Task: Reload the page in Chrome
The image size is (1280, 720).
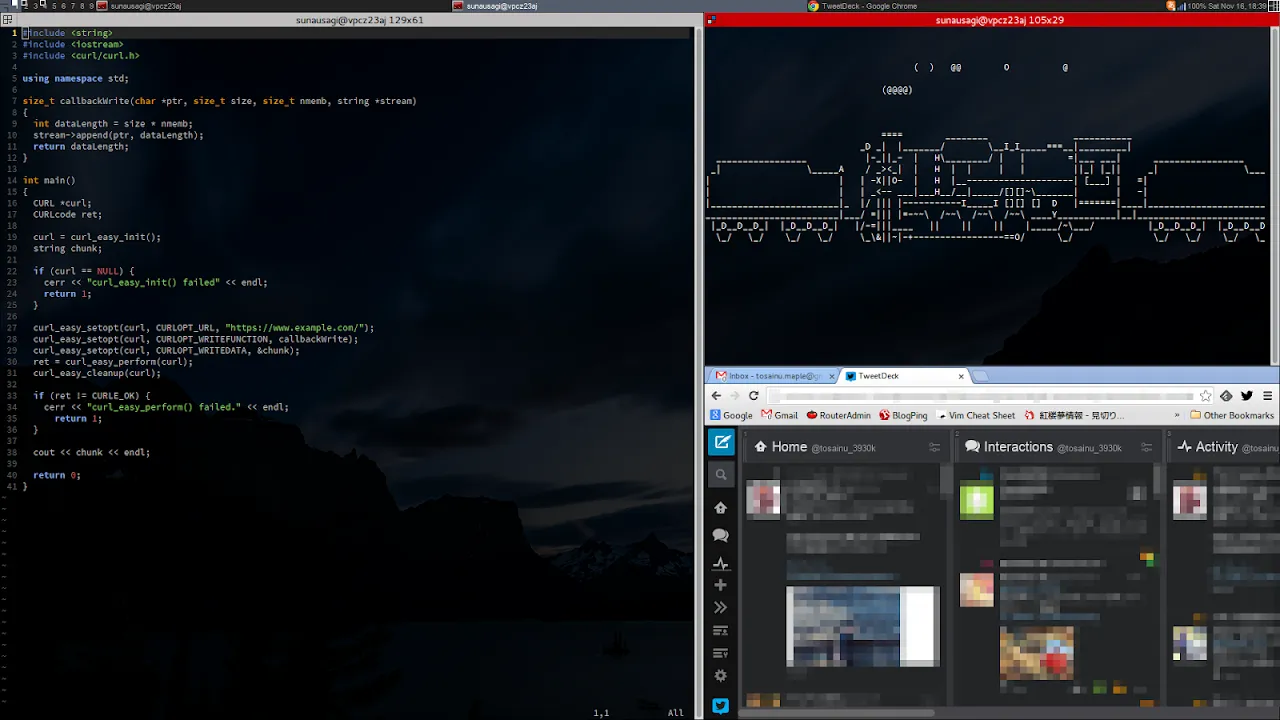Action: click(754, 396)
